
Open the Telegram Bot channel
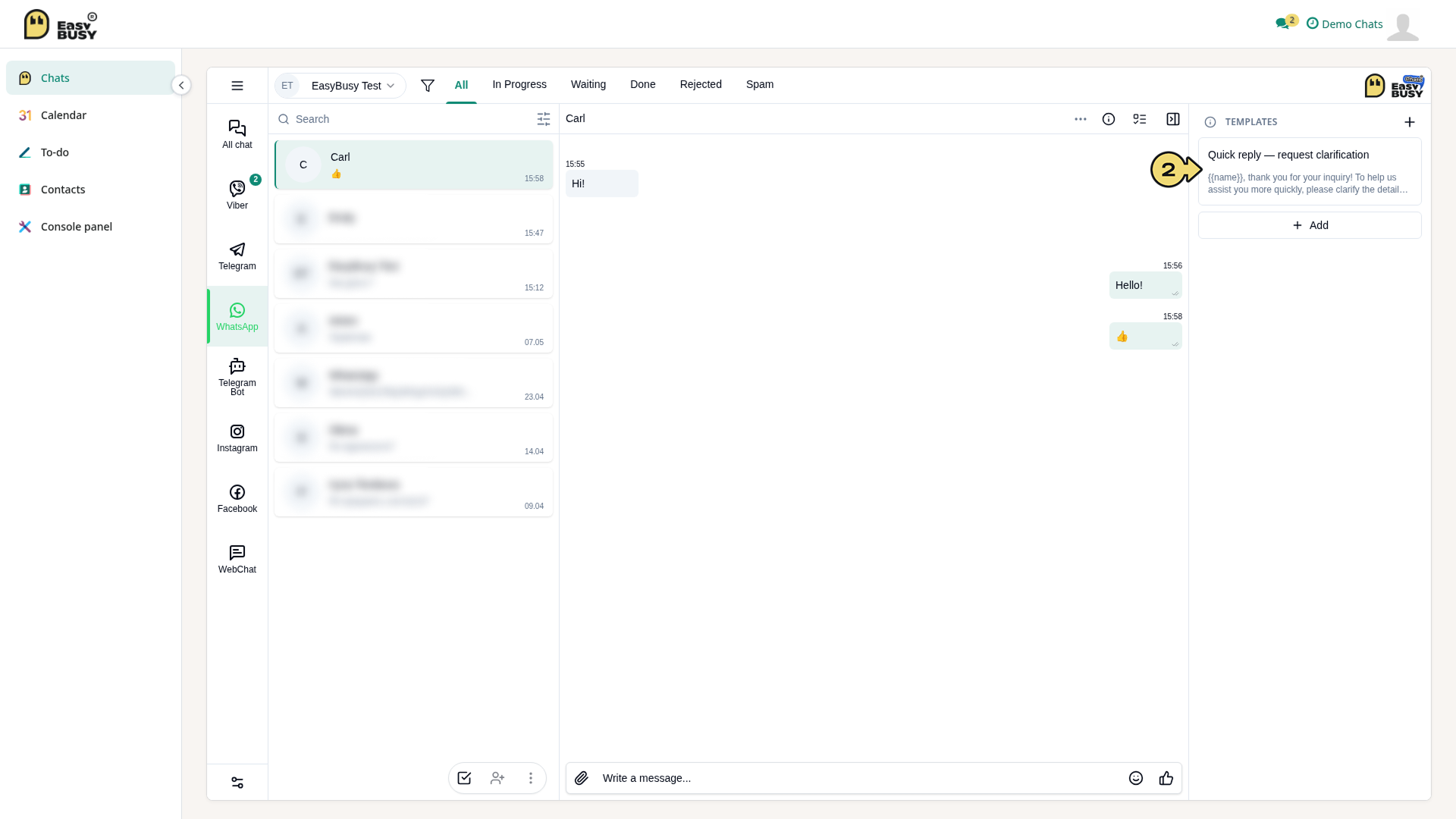(x=237, y=377)
